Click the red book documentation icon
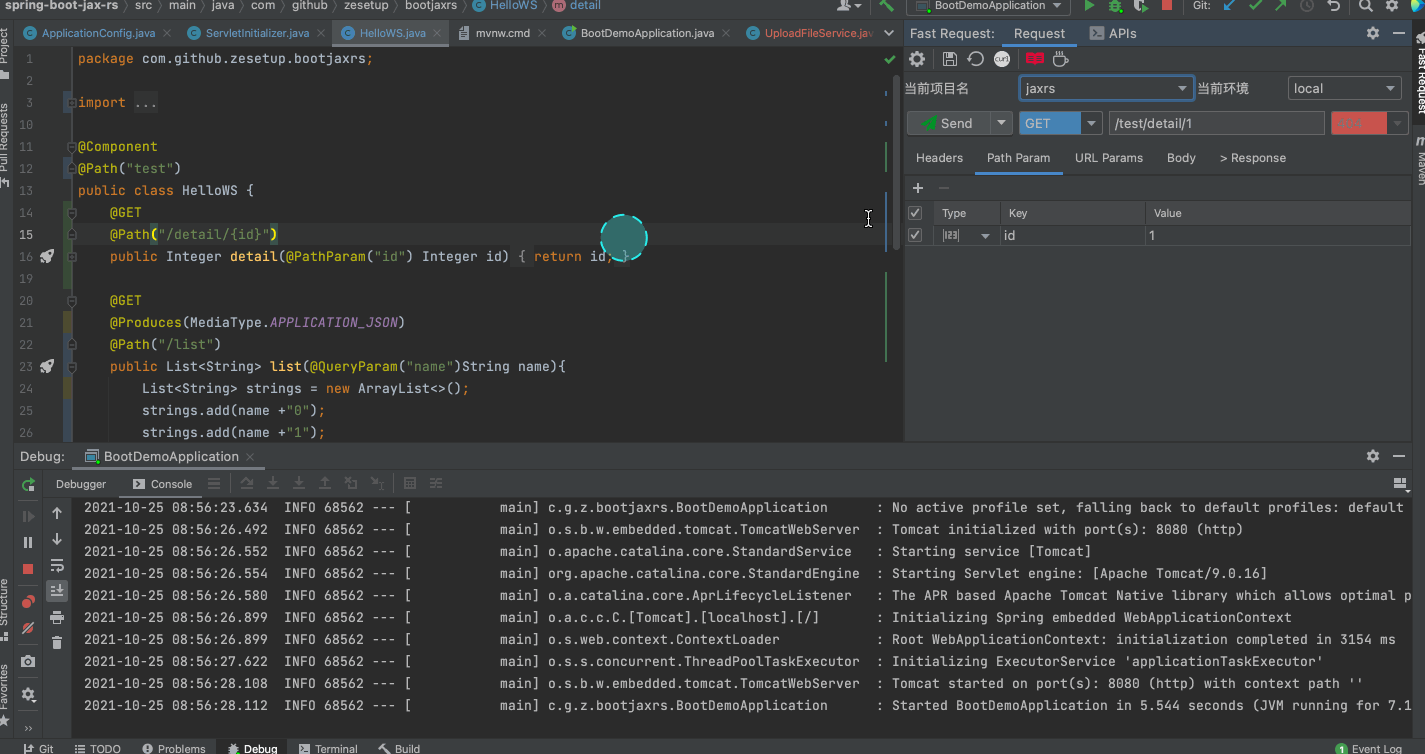Image resolution: width=1425 pixels, height=754 pixels. point(1034,60)
